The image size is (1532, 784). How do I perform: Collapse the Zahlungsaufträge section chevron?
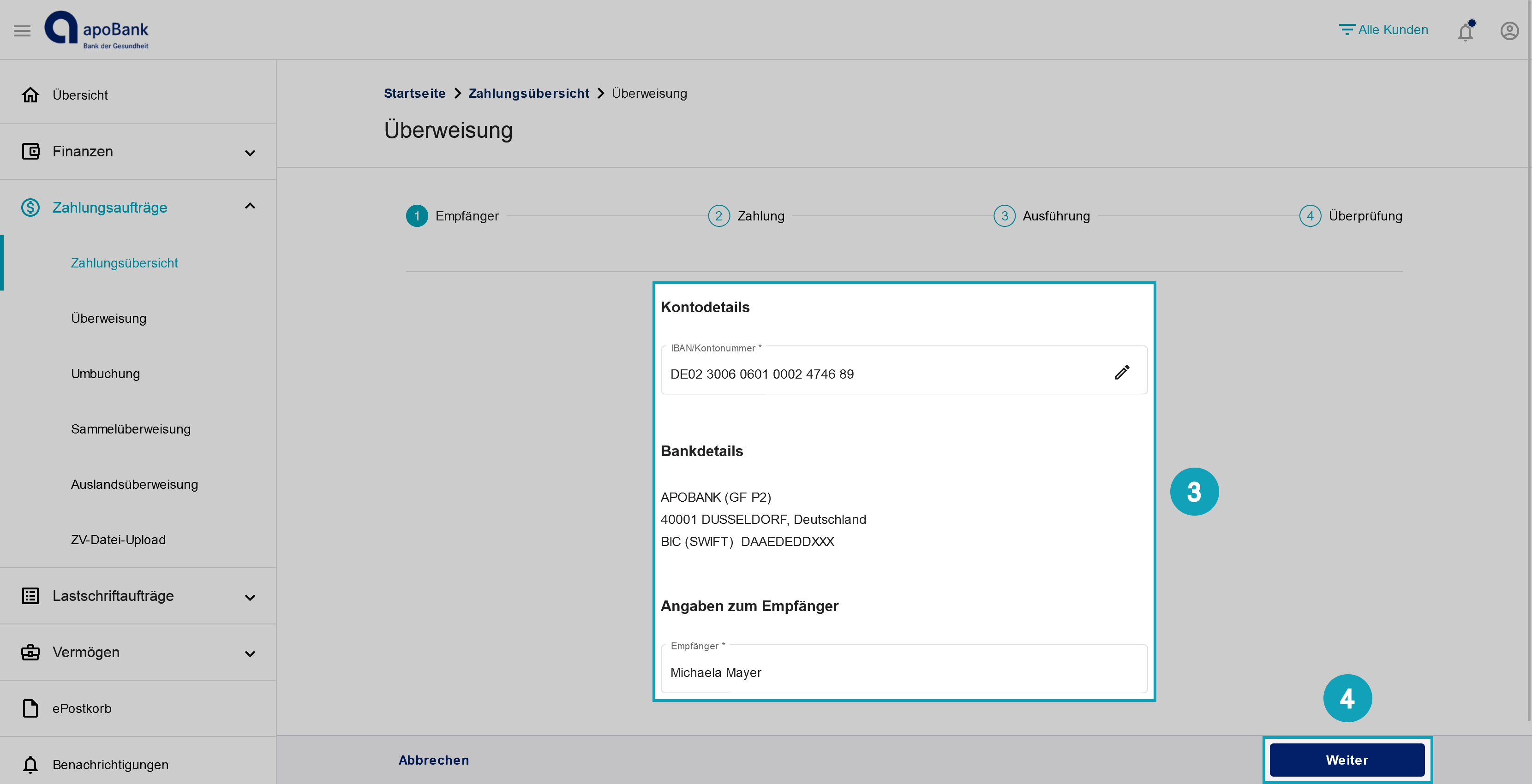(x=250, y=206)
